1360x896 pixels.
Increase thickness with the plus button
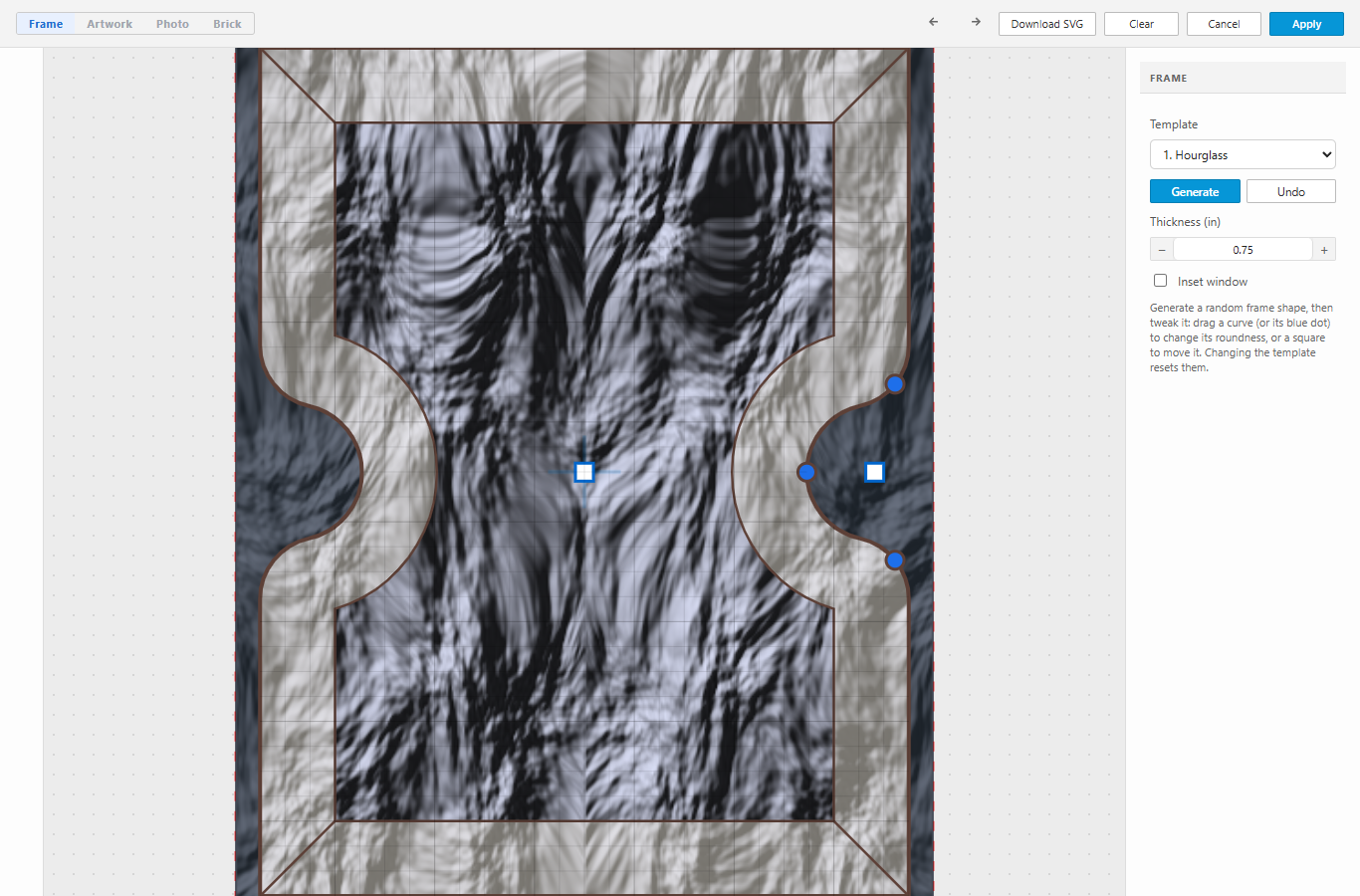click(1324, 250)
